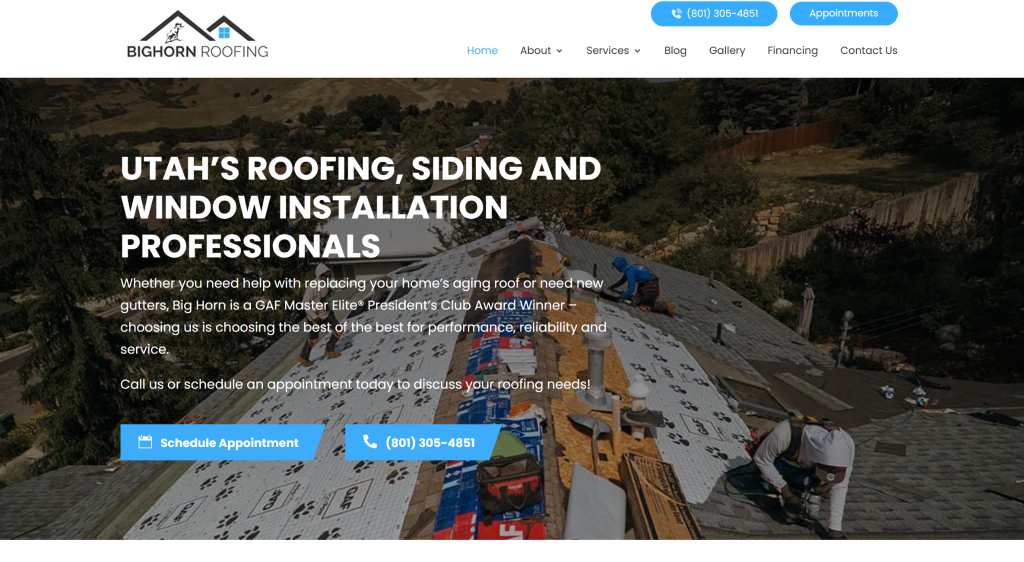The width and height of the screenshot is (1024, 562).
Task: Click the blue window icon in the logo
Action: [x=224, y=32]
